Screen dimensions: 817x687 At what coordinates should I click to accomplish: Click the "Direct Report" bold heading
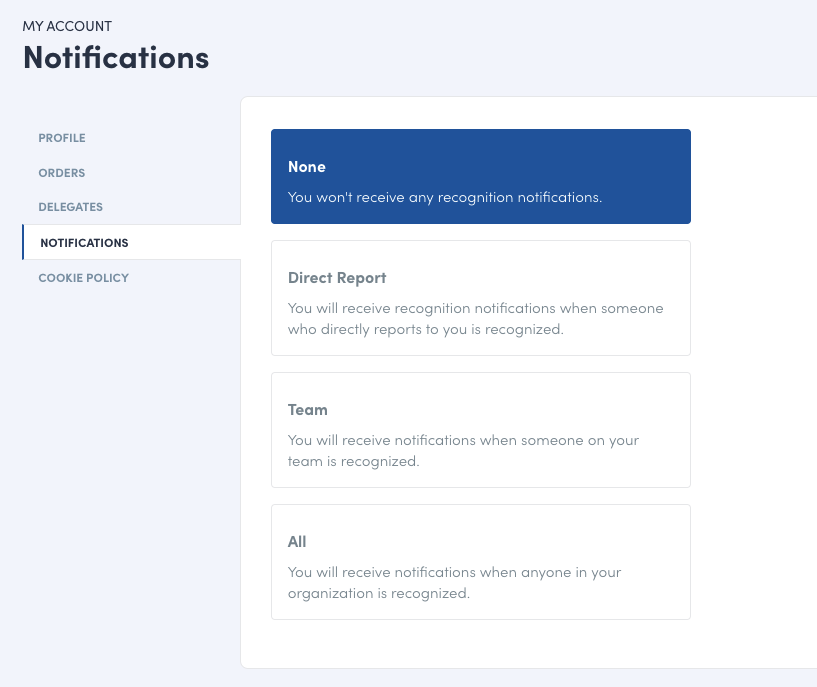(x=337, y=278)
